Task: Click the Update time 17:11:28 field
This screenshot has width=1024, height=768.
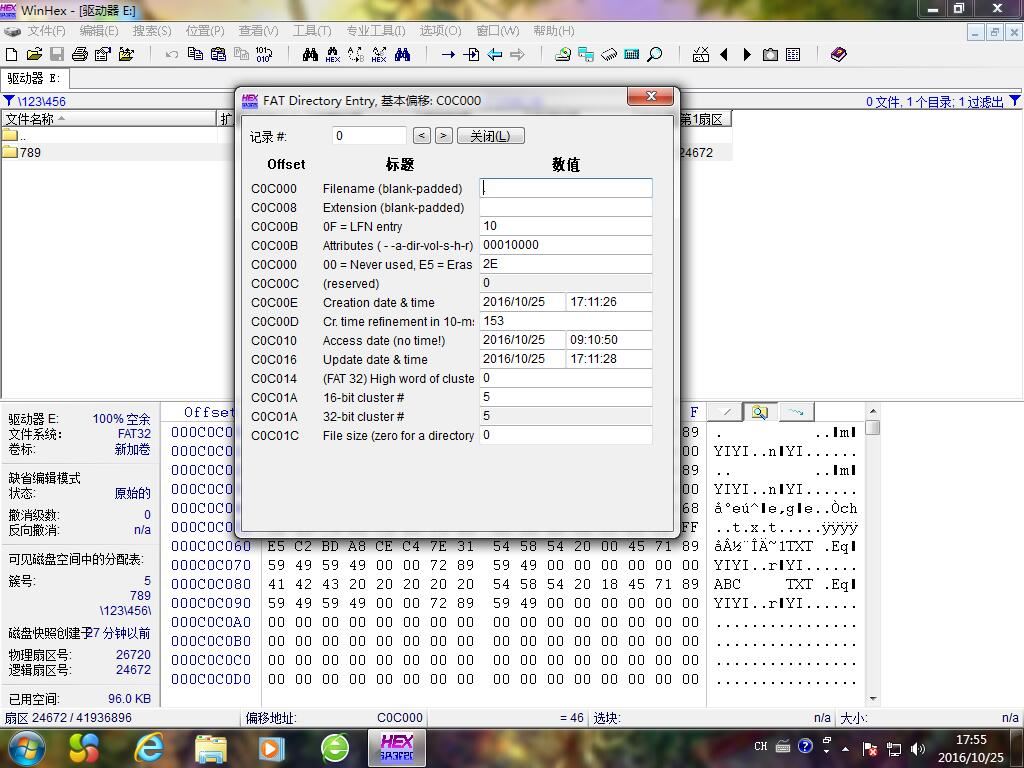Action: (x=609, y=359)
